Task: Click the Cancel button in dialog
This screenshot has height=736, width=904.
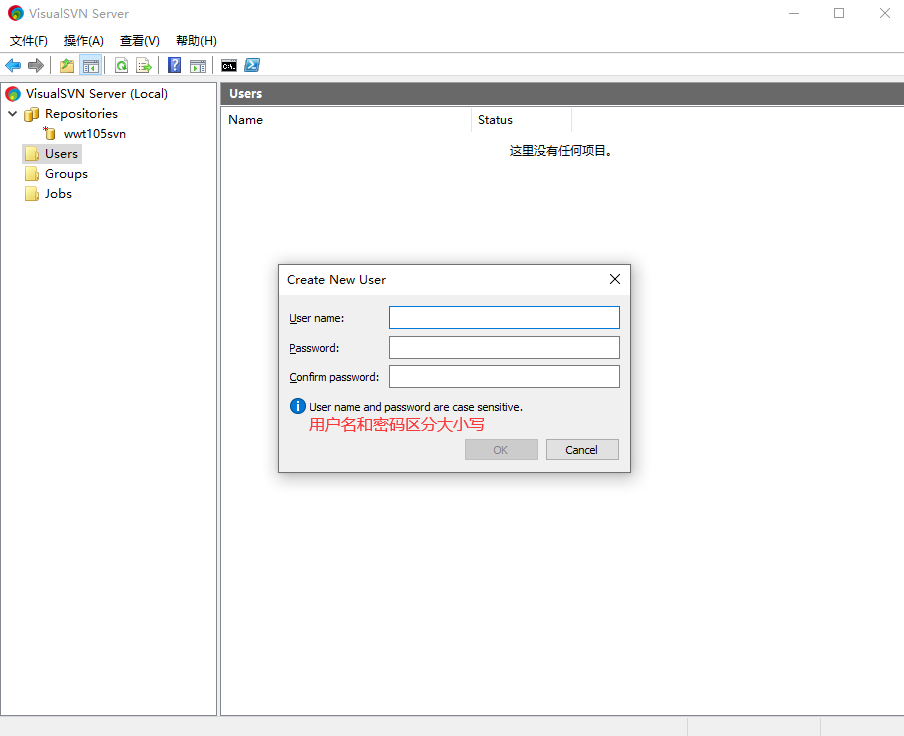Action: (x=582, y=450)
